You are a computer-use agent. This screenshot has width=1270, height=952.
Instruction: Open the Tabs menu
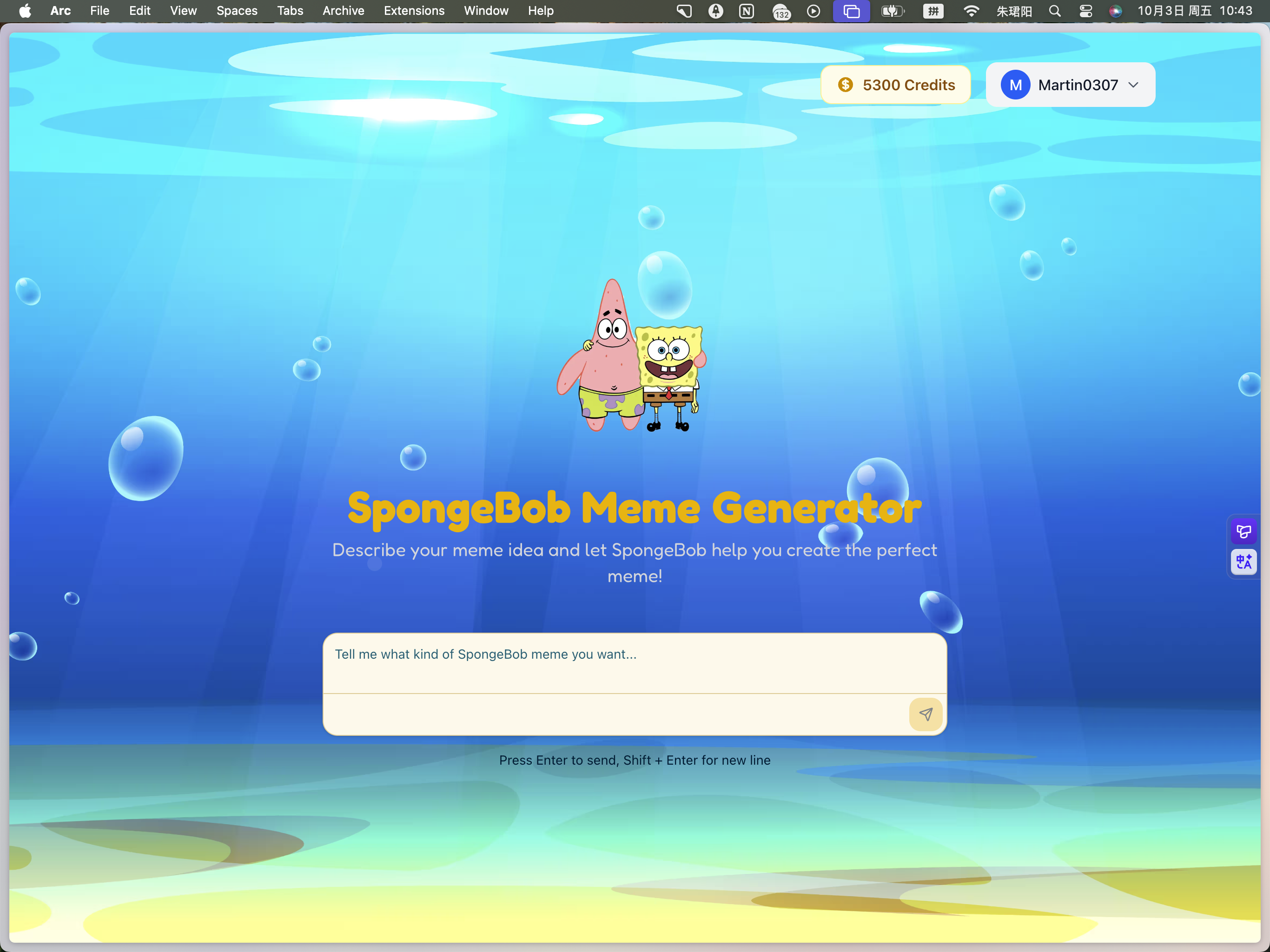290,11
